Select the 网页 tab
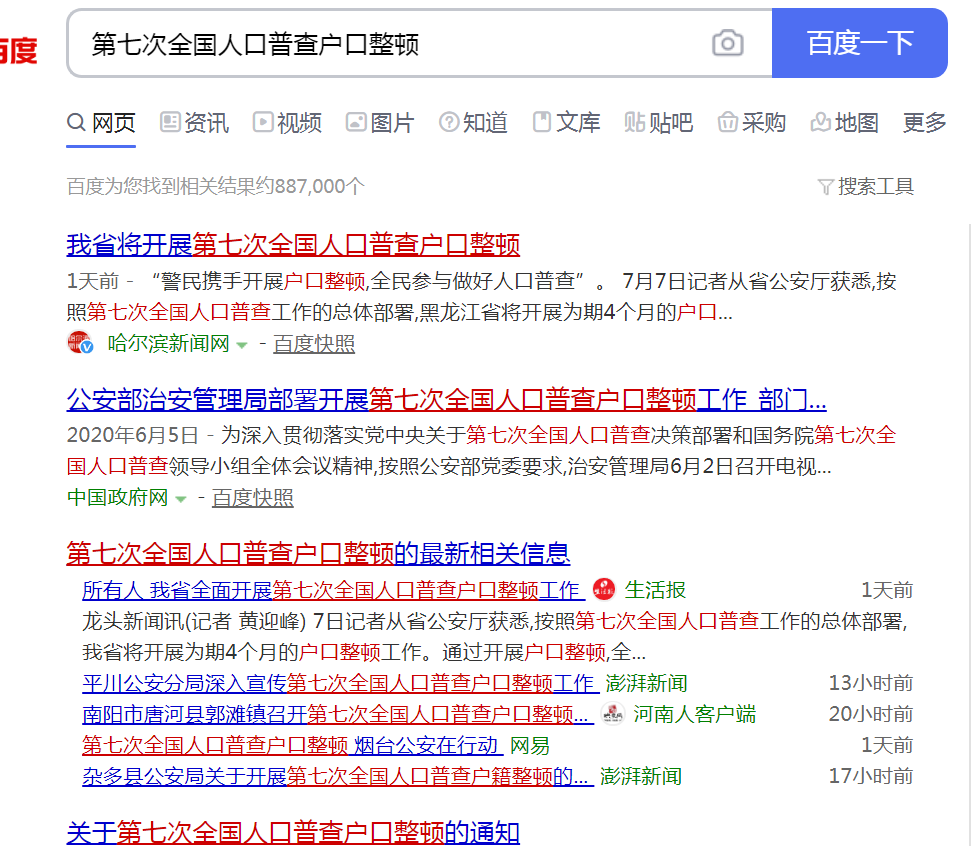This screenshot has height=846, width=974. [x=101, y=122]
